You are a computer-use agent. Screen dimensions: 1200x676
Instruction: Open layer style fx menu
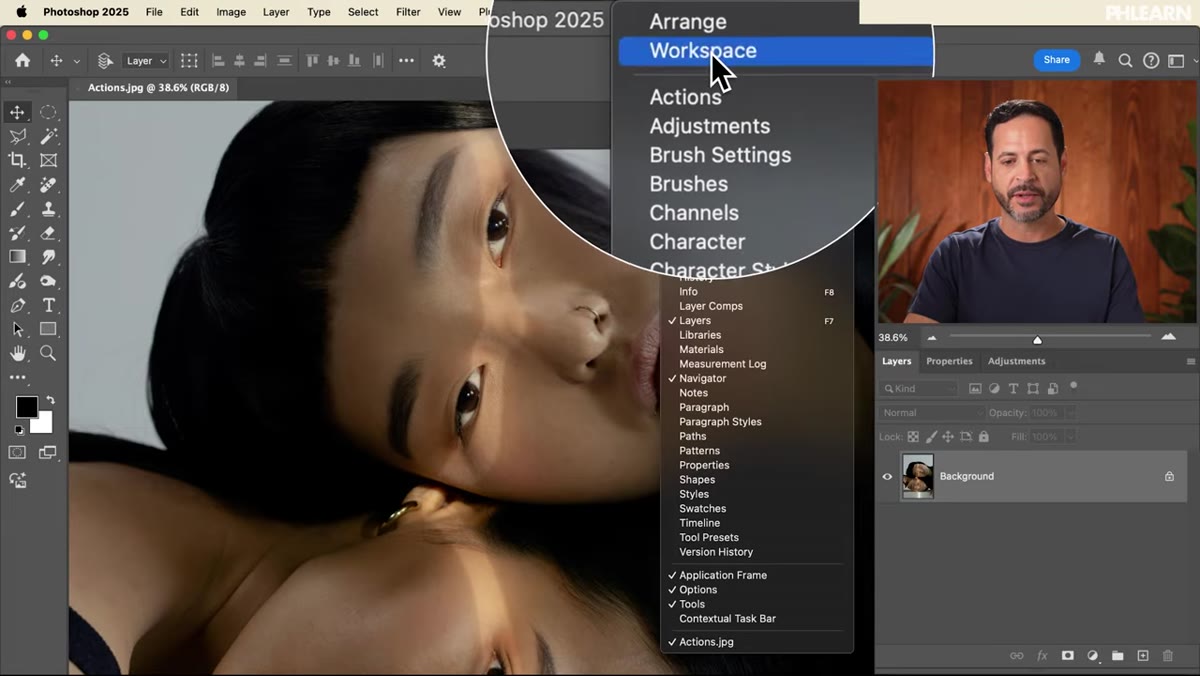pos(1042,656)
